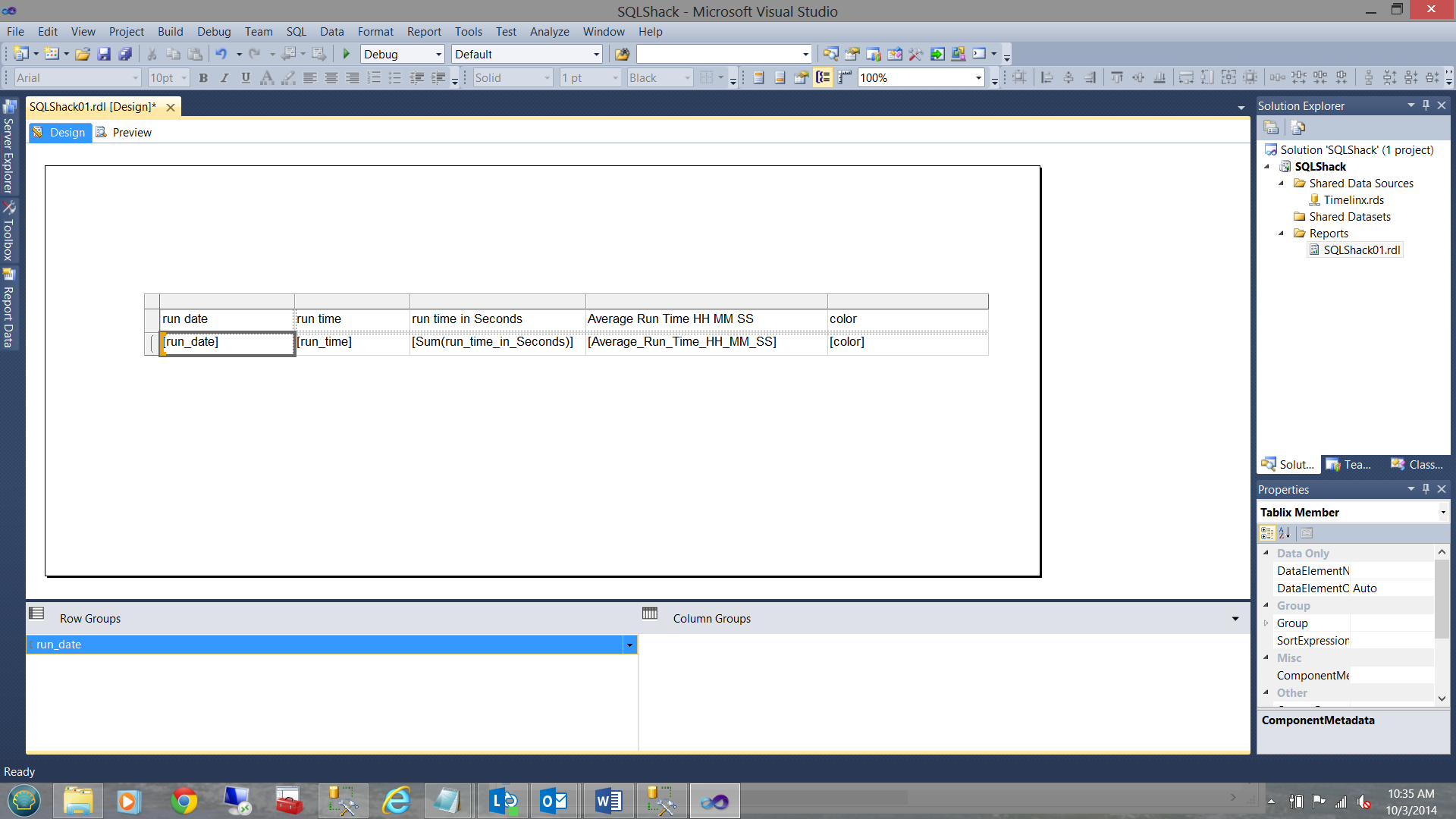Pin the Solution Explorer panel
Screen dimensions: 1456x819
1426,105
